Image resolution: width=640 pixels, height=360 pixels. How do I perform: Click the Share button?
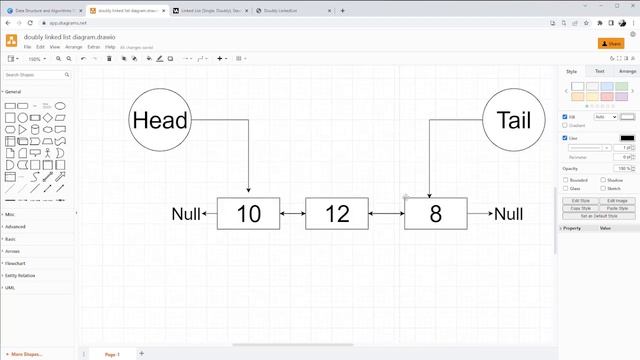click(611, 44)
